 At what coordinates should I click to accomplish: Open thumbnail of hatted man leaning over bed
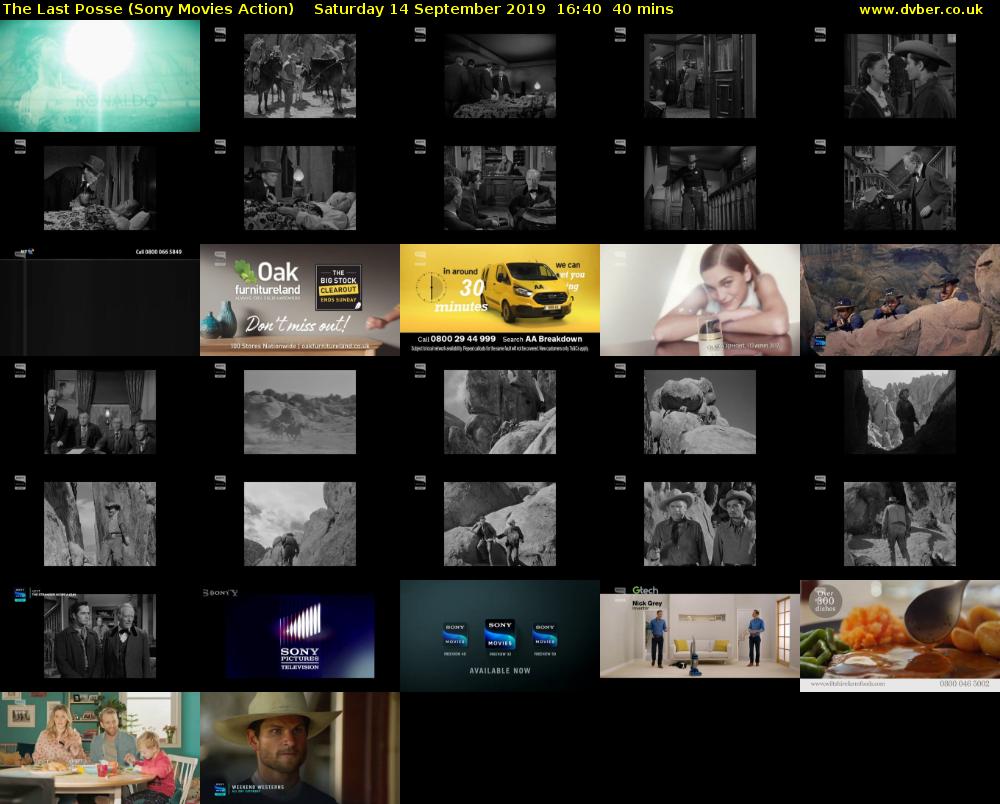tap(99, 188)
